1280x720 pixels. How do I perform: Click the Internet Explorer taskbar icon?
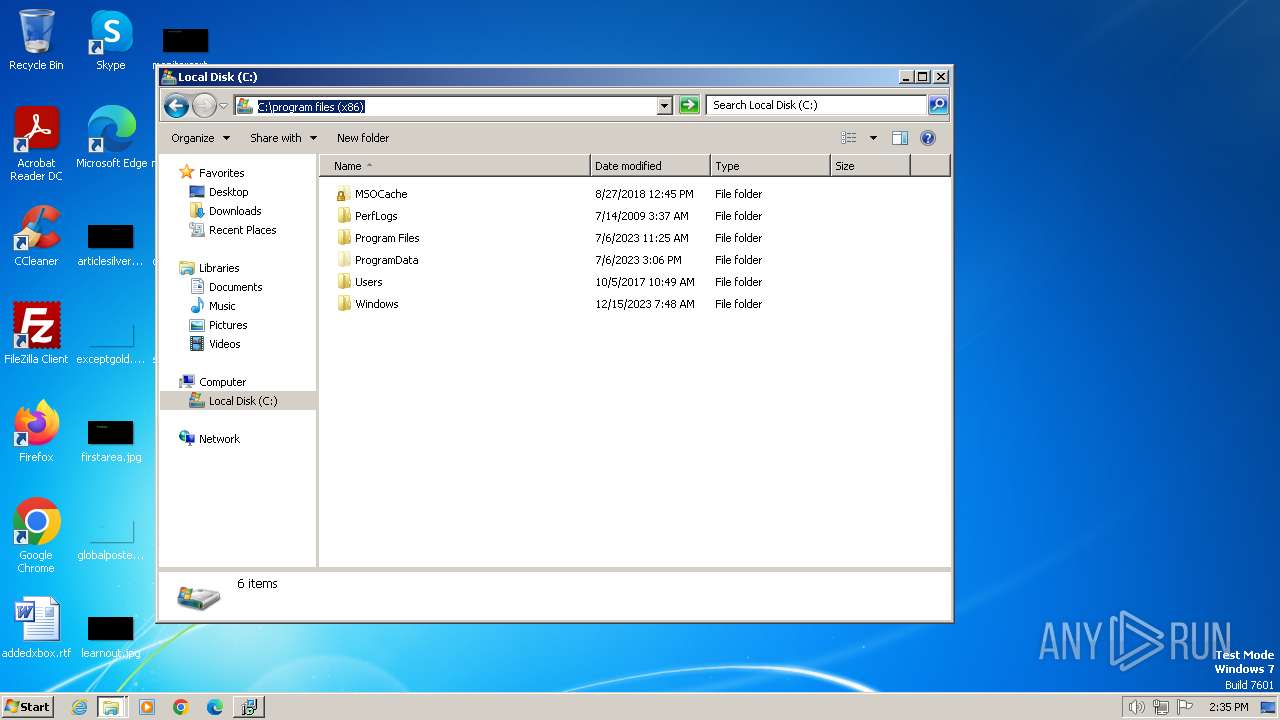click(79, 707)
